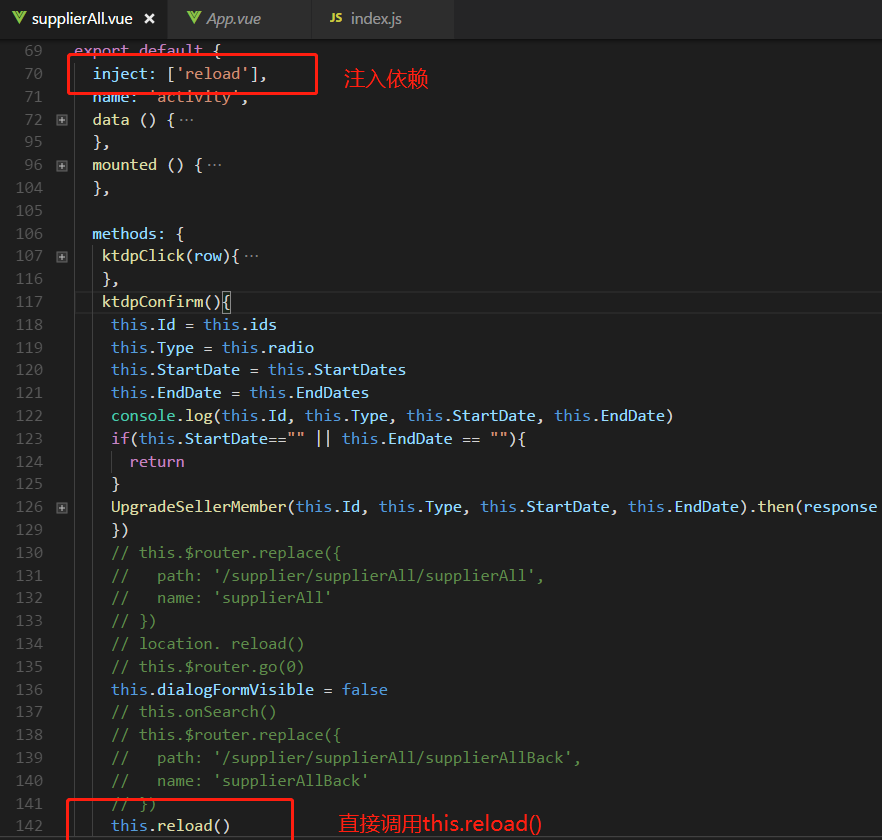Click UpgradeSellerMember call on line 126

pos(199,507)
